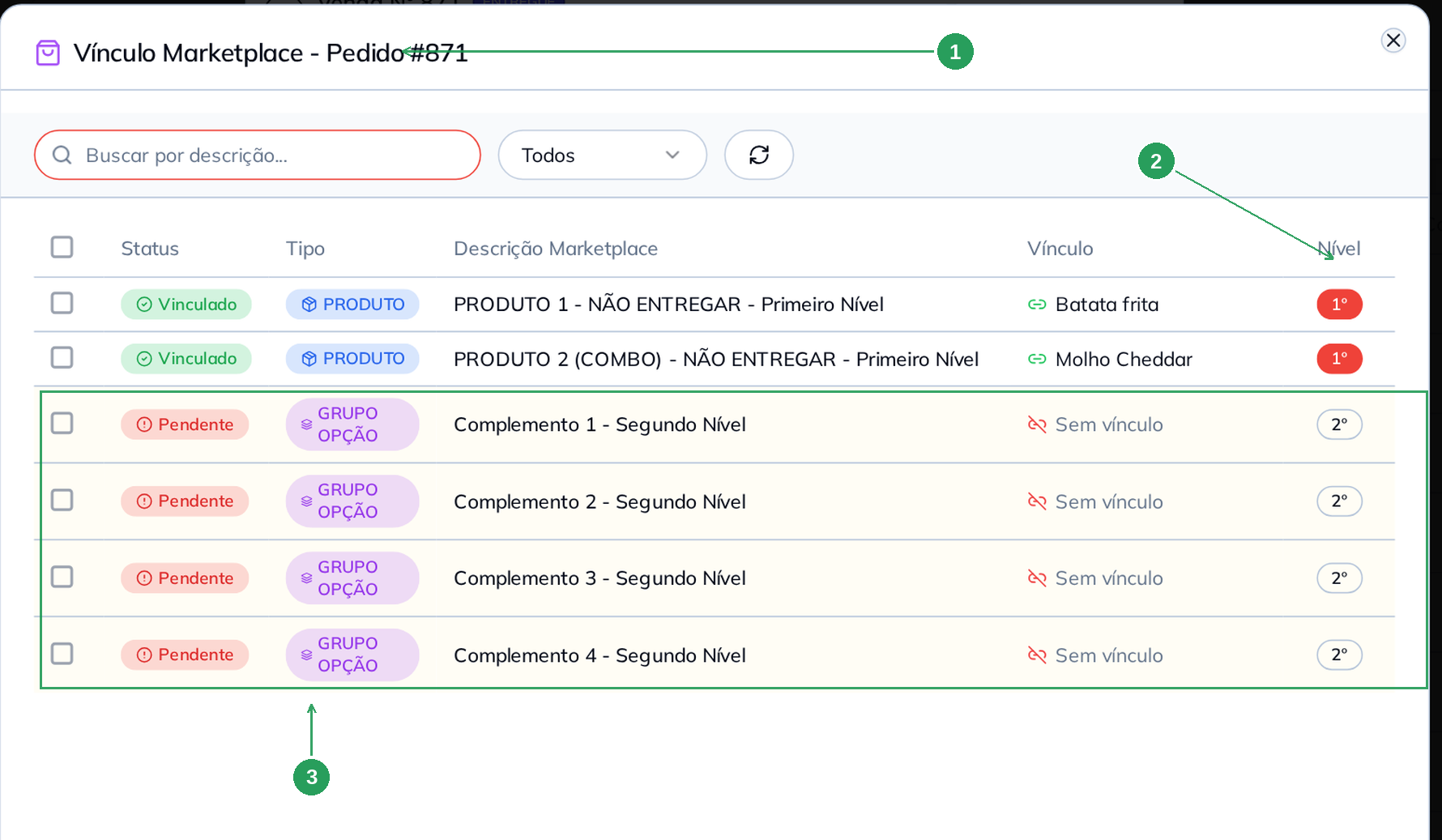Viewport: 1442px width, 840px height.
Task: Click the 2º level badge for Complemento 1
Action: coord(1339,424)
